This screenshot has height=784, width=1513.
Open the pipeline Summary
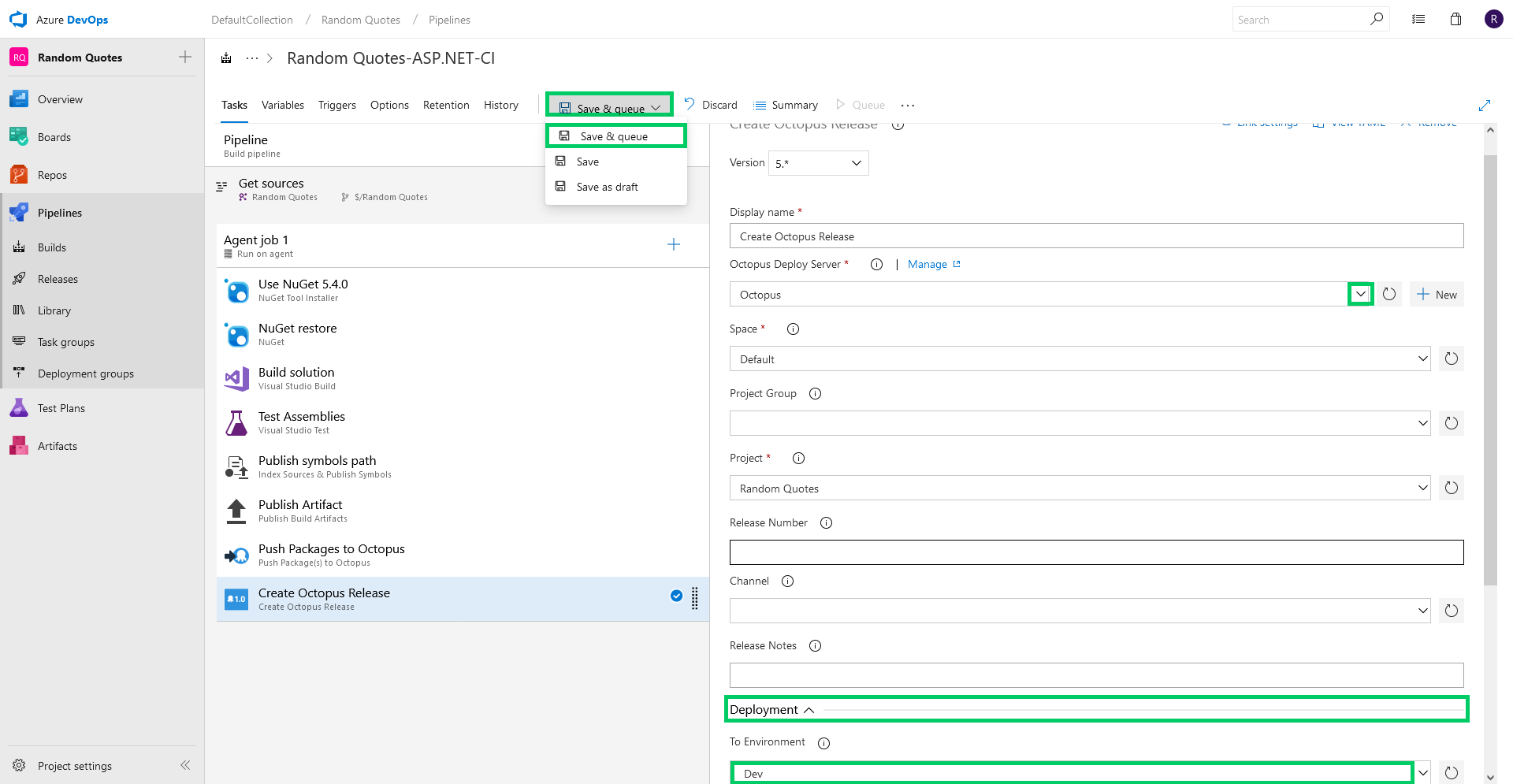click(x=786, y=105)
